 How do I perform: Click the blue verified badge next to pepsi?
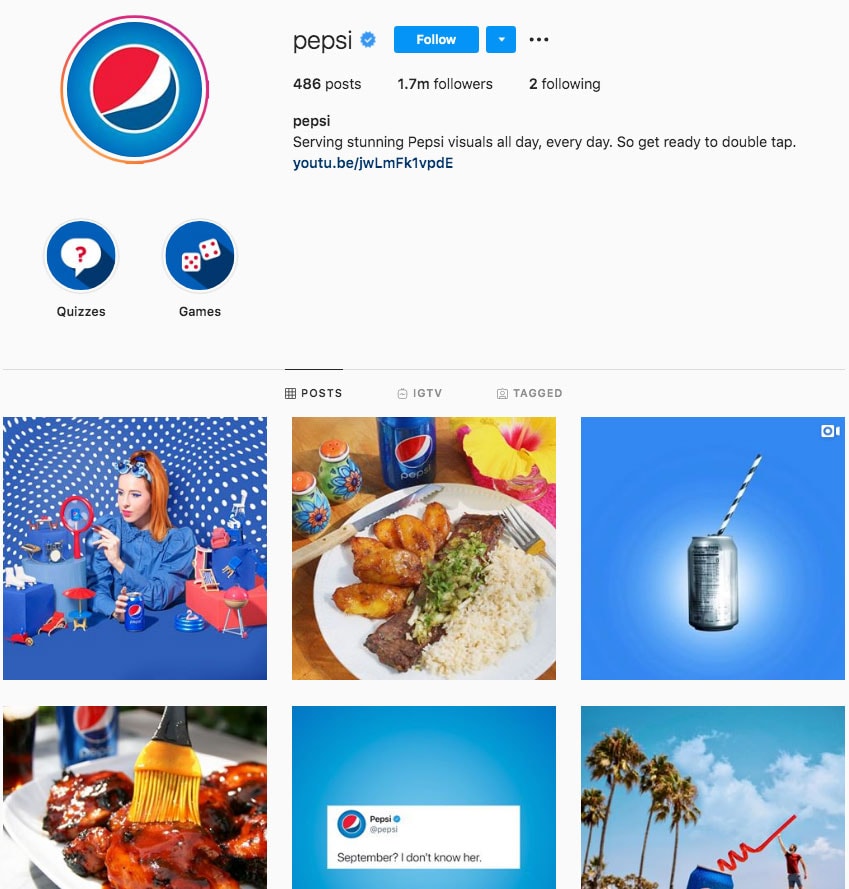coord(368,40)
